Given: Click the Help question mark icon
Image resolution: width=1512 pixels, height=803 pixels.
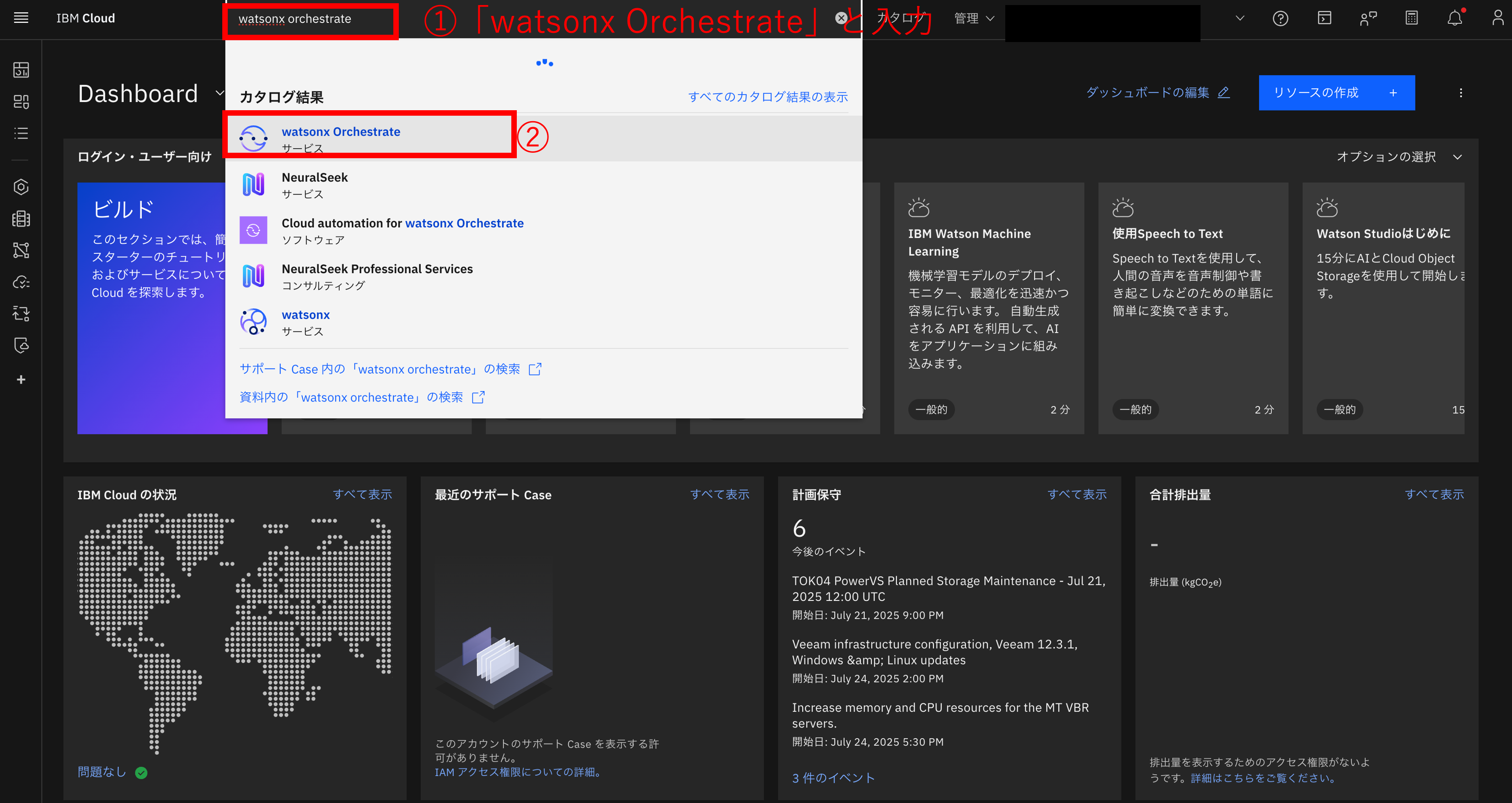Looking at the screenshot, I should coord(1280,19).
